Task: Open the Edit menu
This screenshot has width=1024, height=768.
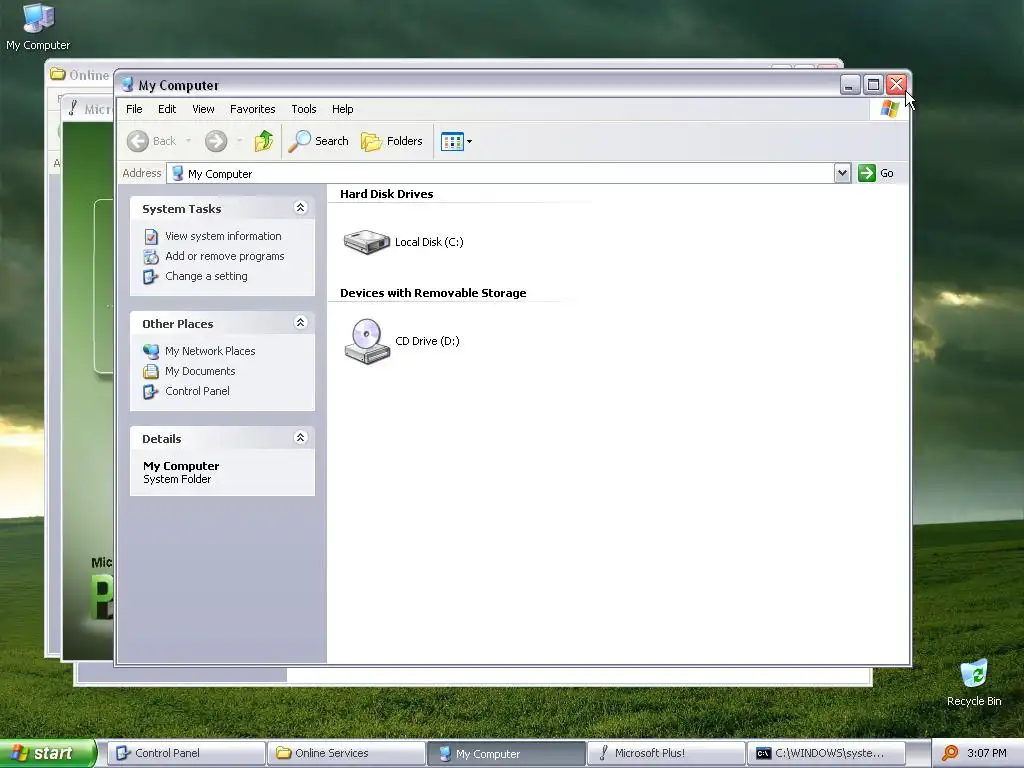Action: 167,109
